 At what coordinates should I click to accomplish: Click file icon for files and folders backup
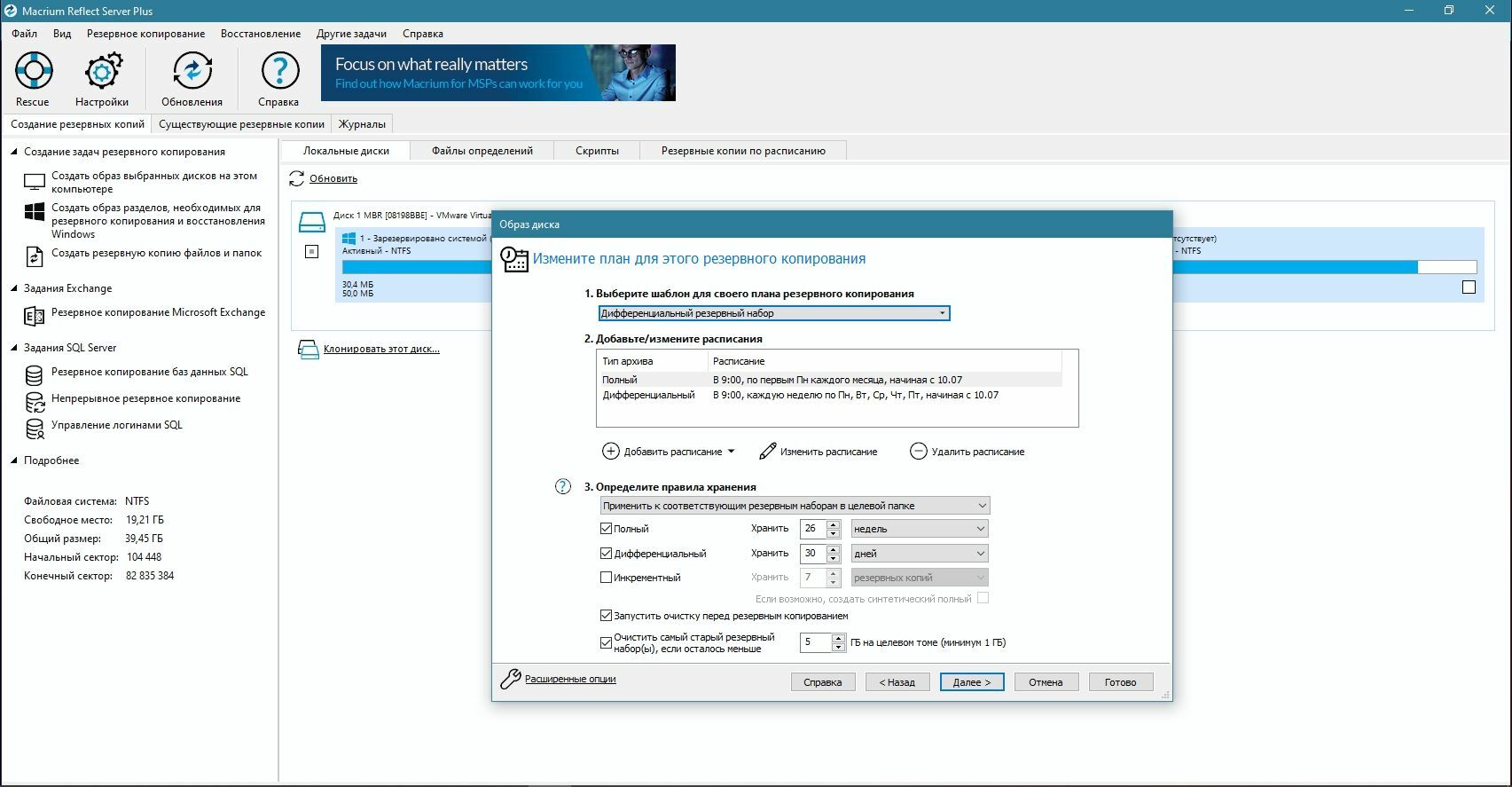(35, 256)
